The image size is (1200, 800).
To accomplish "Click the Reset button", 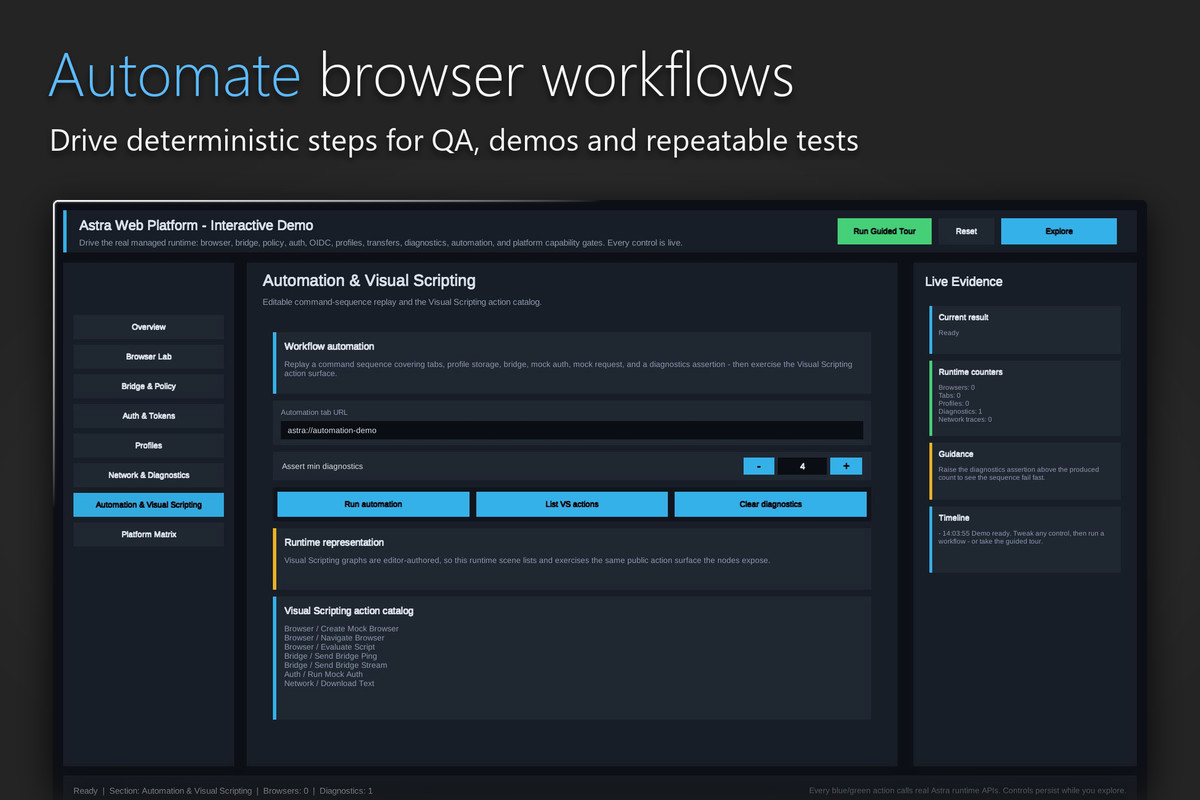I will 966,231.
